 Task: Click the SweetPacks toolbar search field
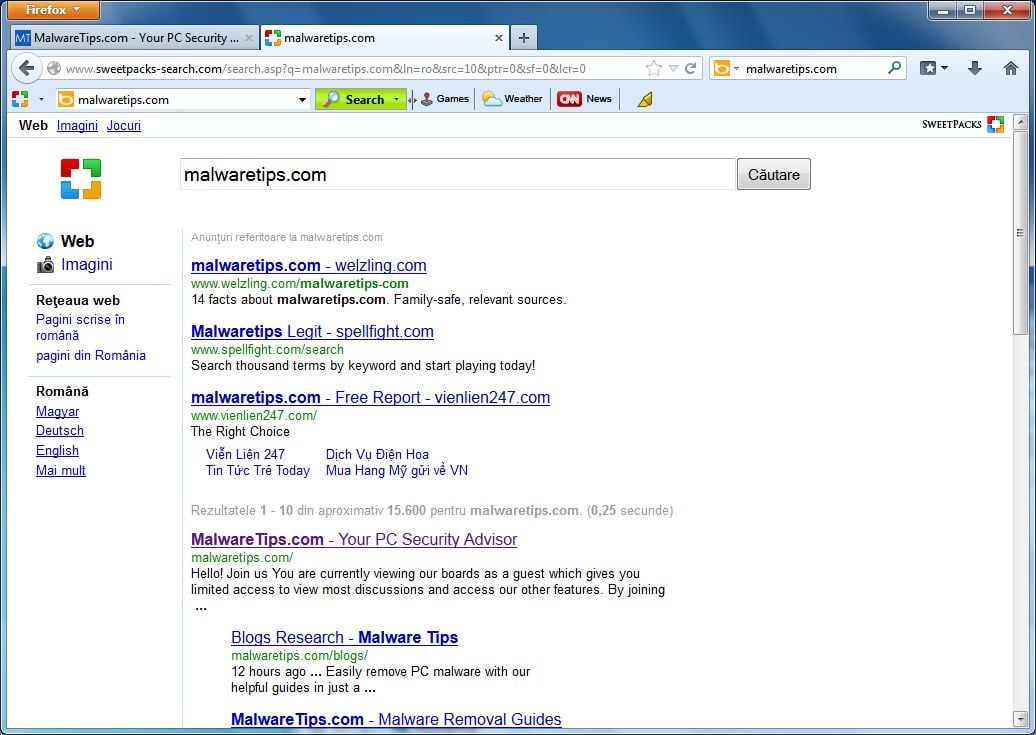183,100
